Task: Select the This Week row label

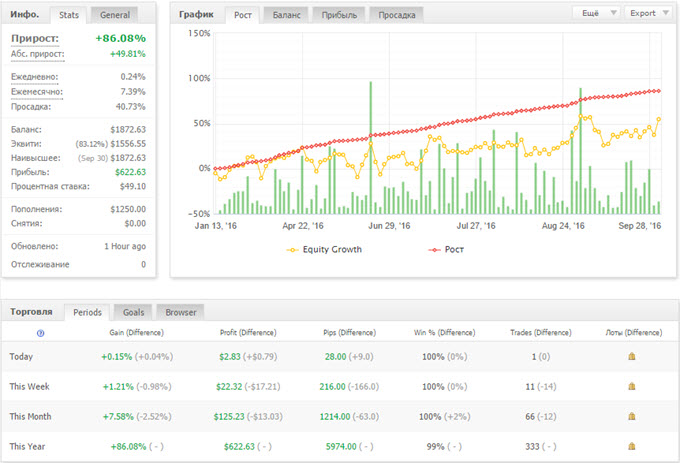Action: click(x=29, y=386)
